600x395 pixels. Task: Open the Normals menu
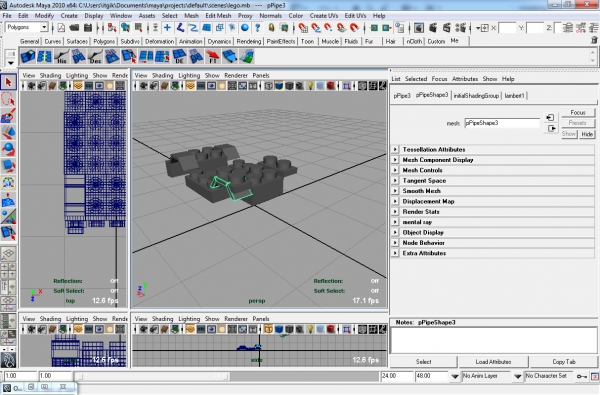click(x=270, y=16)
